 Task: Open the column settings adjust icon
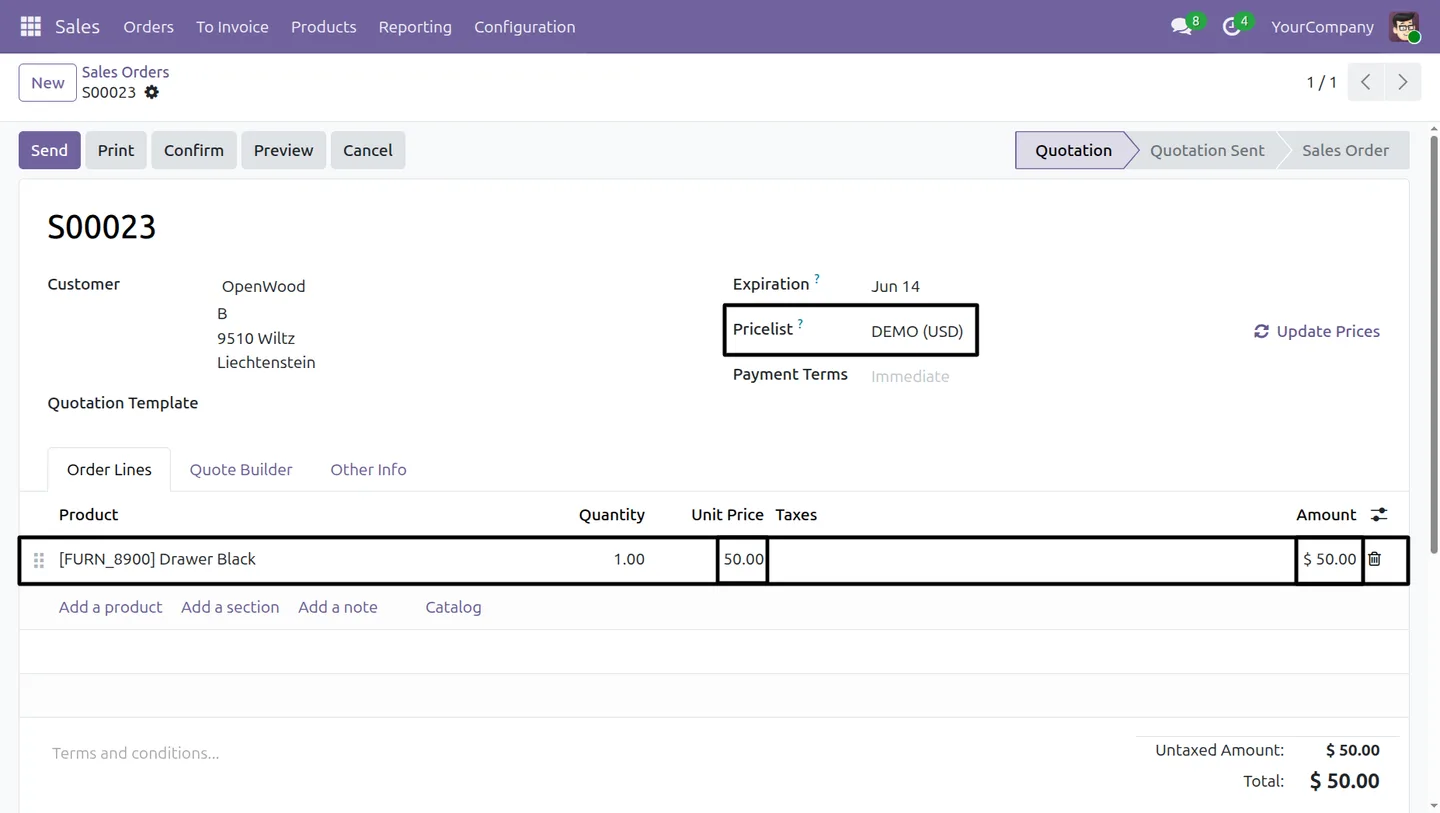[1379, 515]
